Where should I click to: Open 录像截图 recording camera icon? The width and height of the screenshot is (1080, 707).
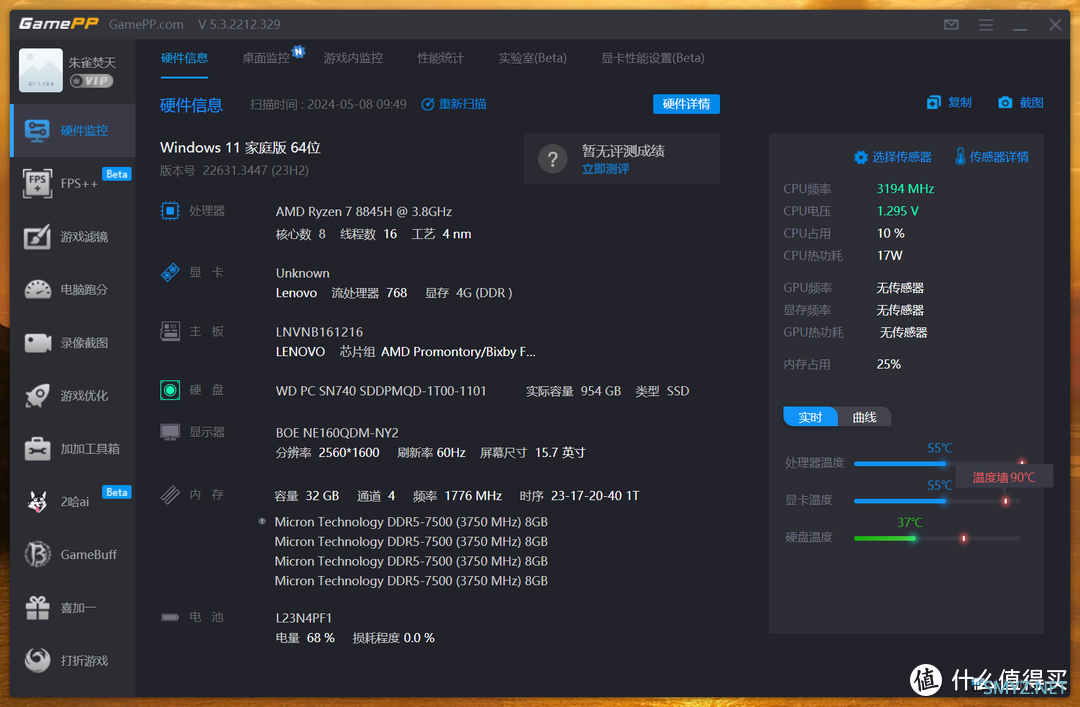[37, 342]
